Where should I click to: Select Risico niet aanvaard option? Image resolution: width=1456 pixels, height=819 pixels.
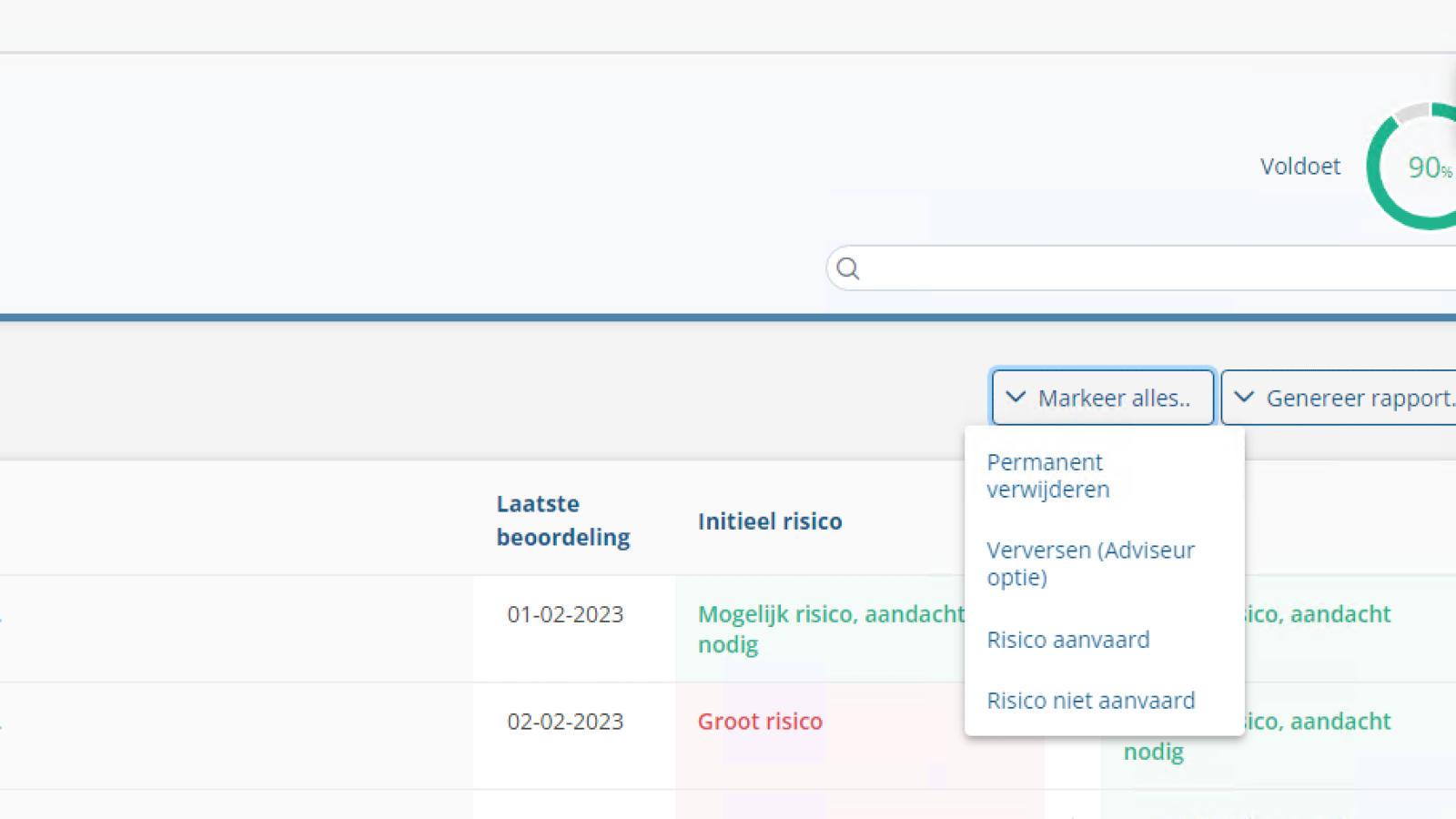[x=1091, y=701]
